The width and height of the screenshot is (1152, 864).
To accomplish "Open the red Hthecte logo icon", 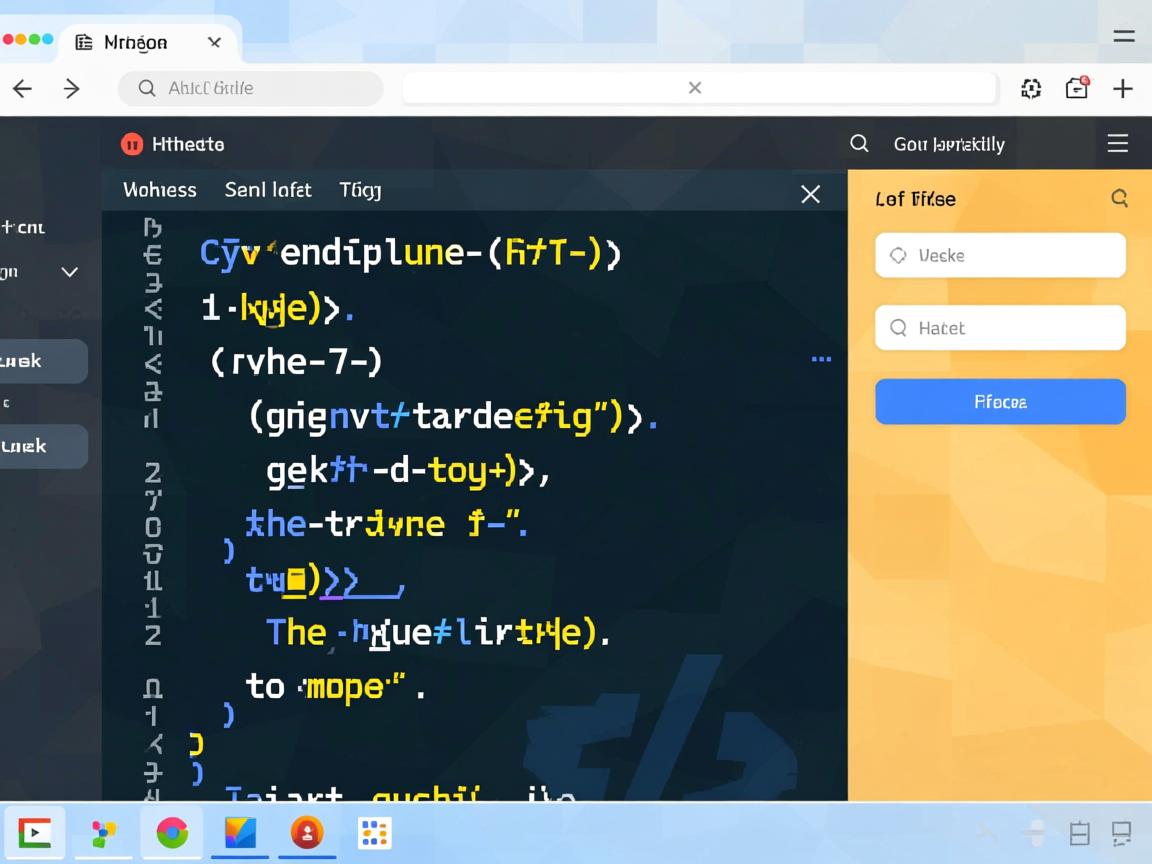I will 132,144.
